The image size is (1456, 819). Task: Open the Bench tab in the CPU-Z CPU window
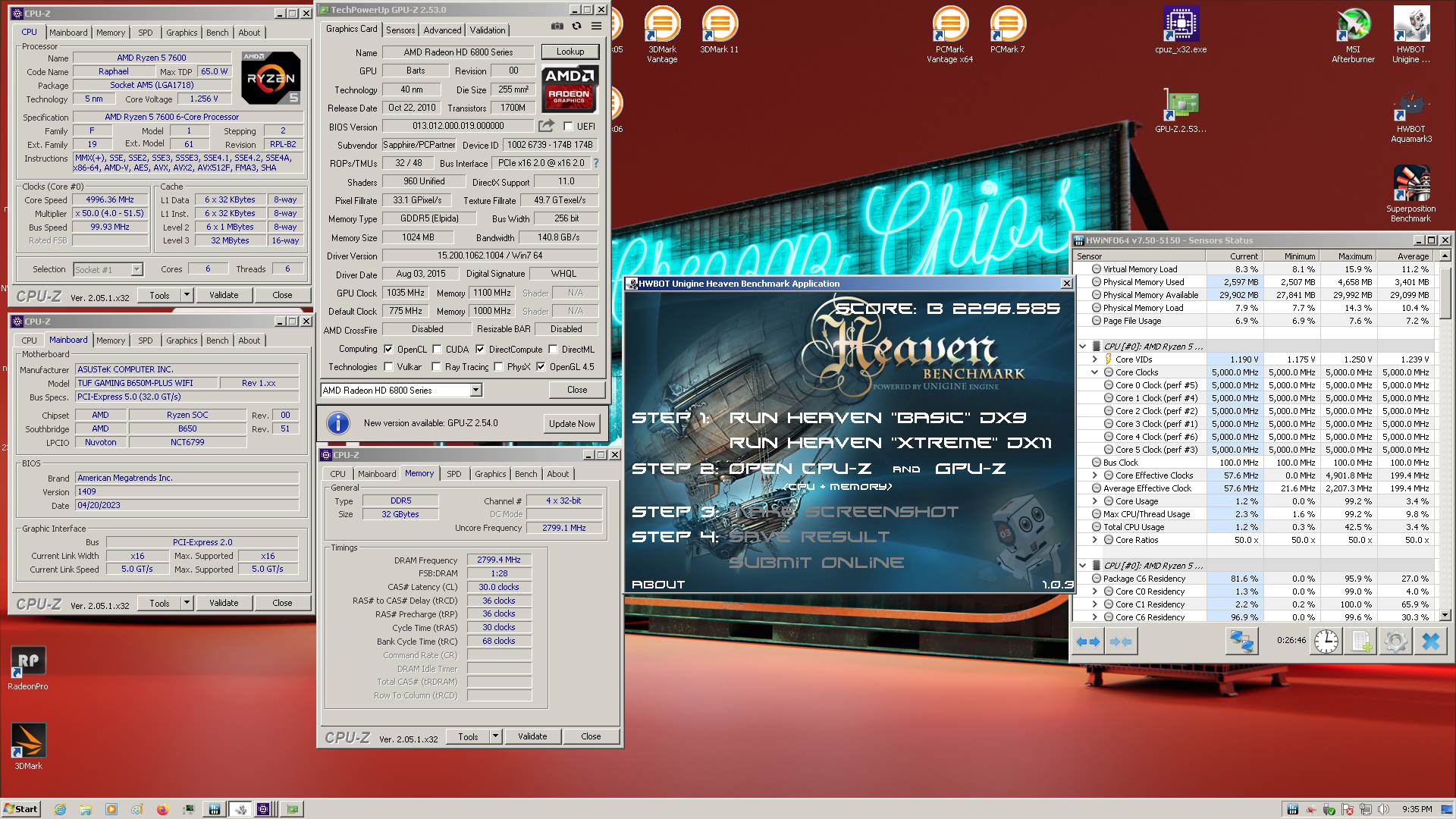pos(217,33)
